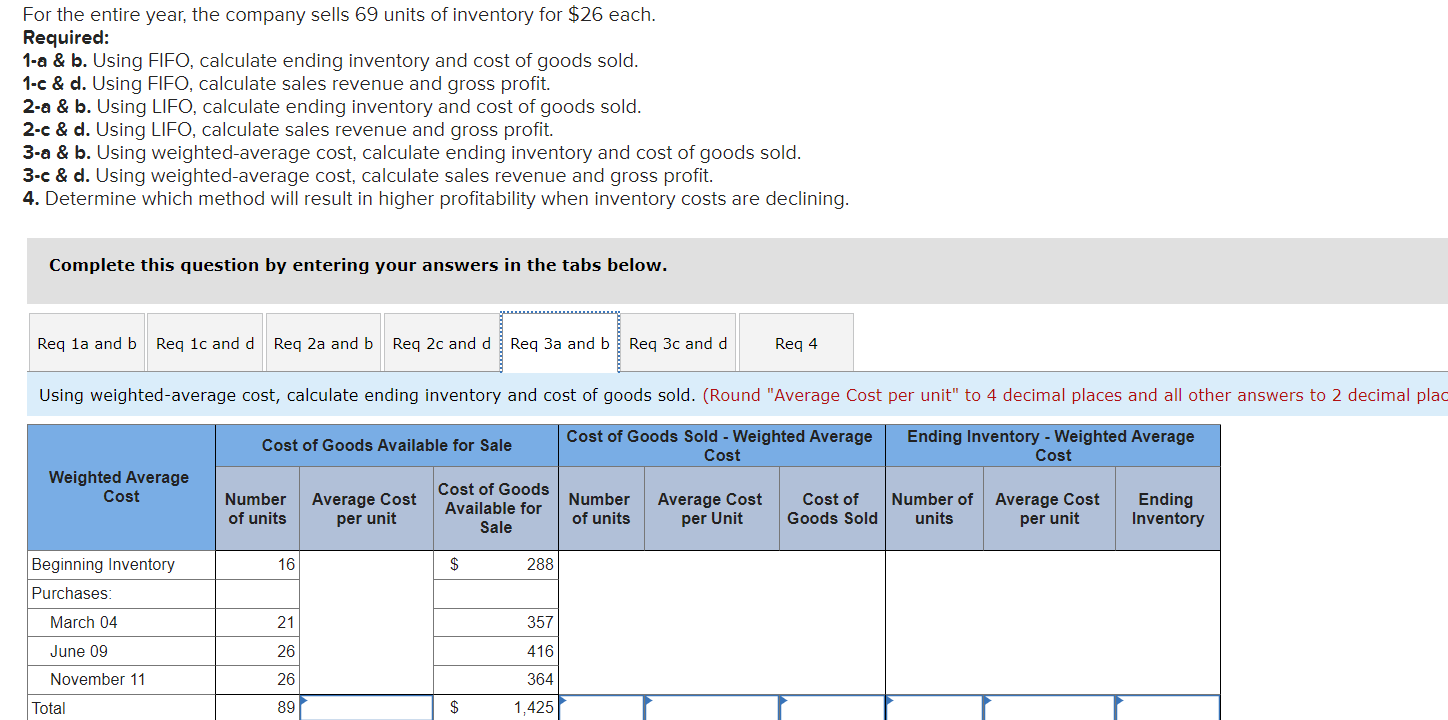Click the Average Cost per unit field under Ending Inventory
Screen dimensions: 1448x720
tap(1048, 710)
